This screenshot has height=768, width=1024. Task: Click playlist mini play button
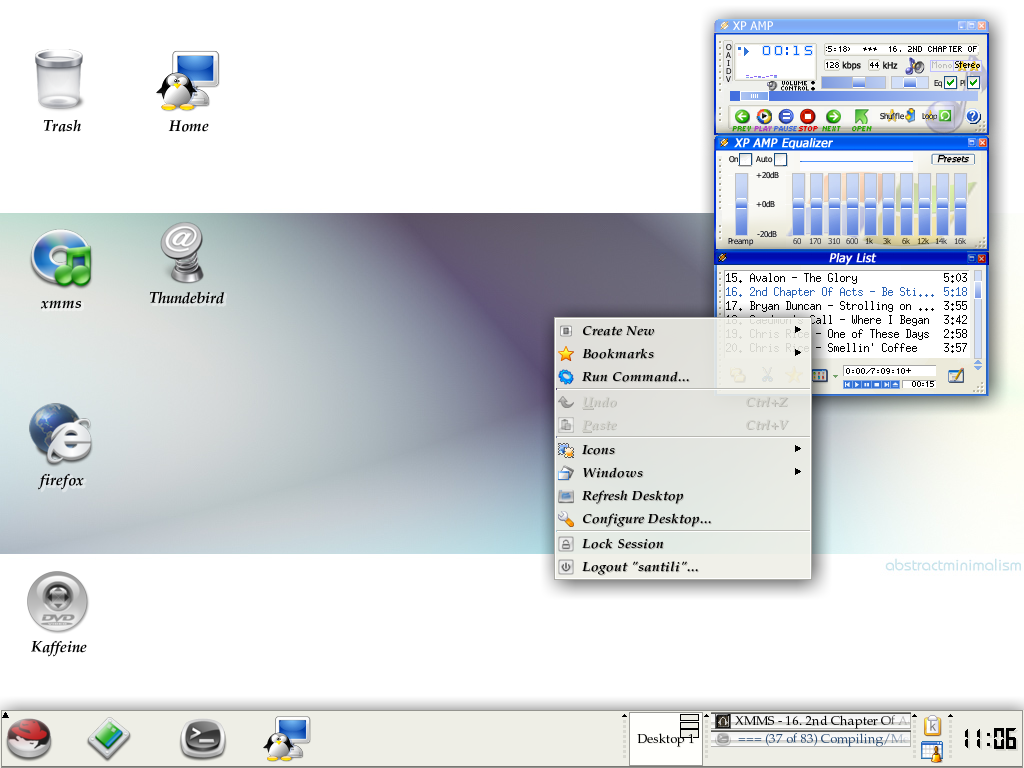(857, 385)
